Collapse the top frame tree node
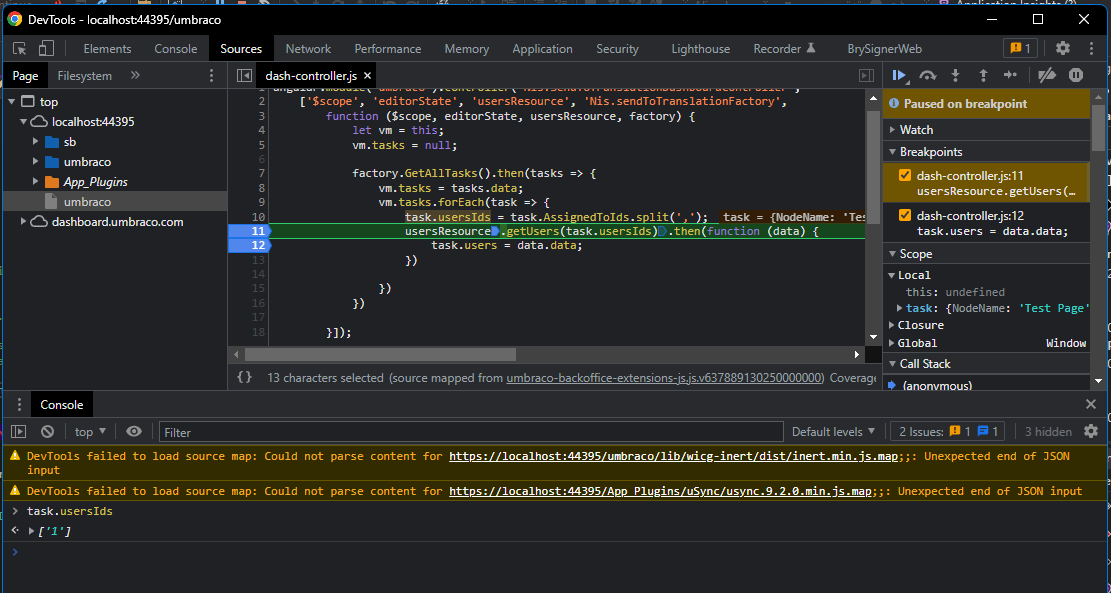1111x593 pixels. click(x=12, y=102)
